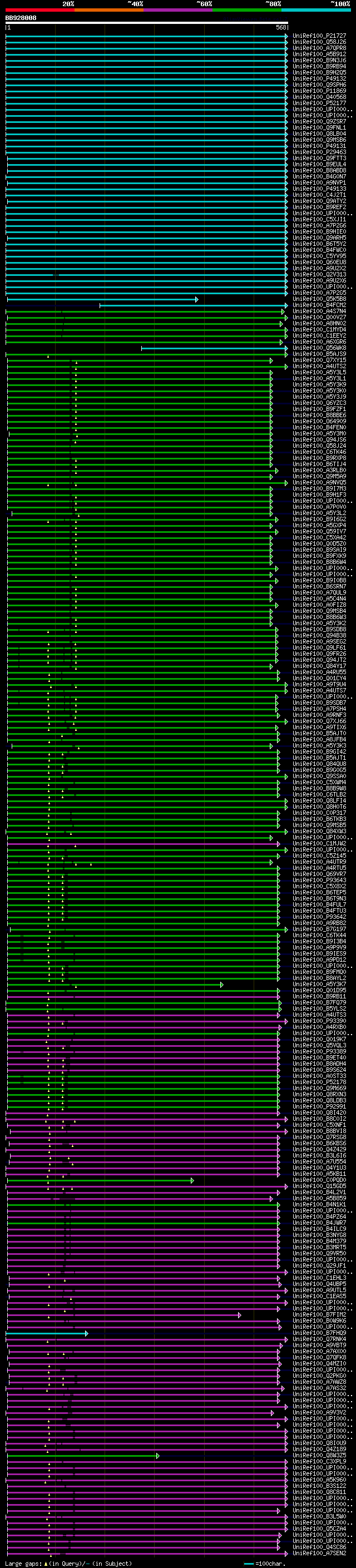Select hit label UniRef100_P29463
The image size is (356, 1568).
[319, 152]
